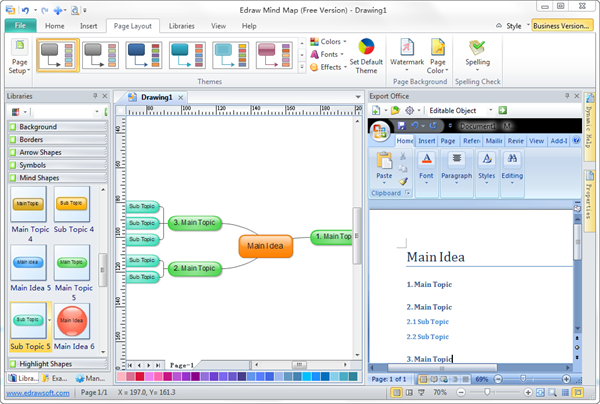Viewport: 600px width, 404px height.
Task: Switch to the Exa... bottom panel tab
Action: 56,378
